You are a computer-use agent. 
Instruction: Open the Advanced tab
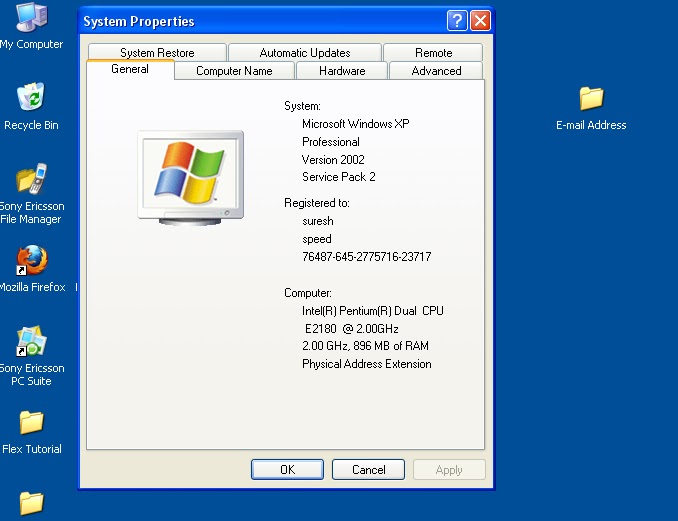pos(436,71)
